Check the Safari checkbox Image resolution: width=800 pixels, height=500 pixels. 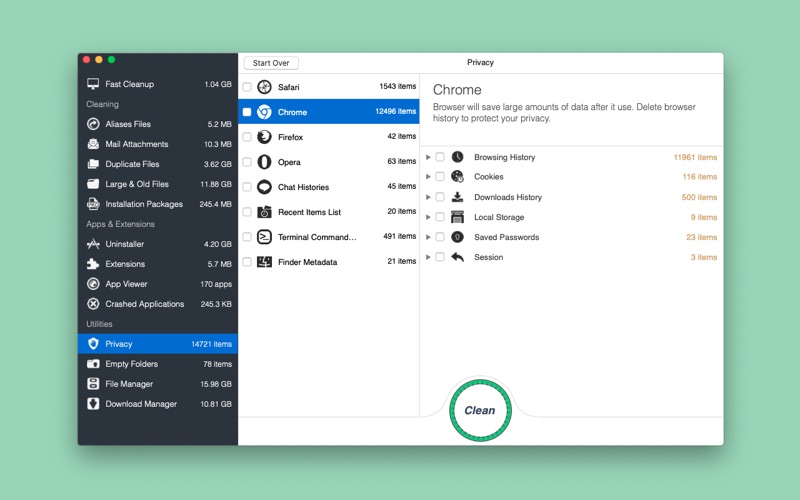(x=247, y=87)
